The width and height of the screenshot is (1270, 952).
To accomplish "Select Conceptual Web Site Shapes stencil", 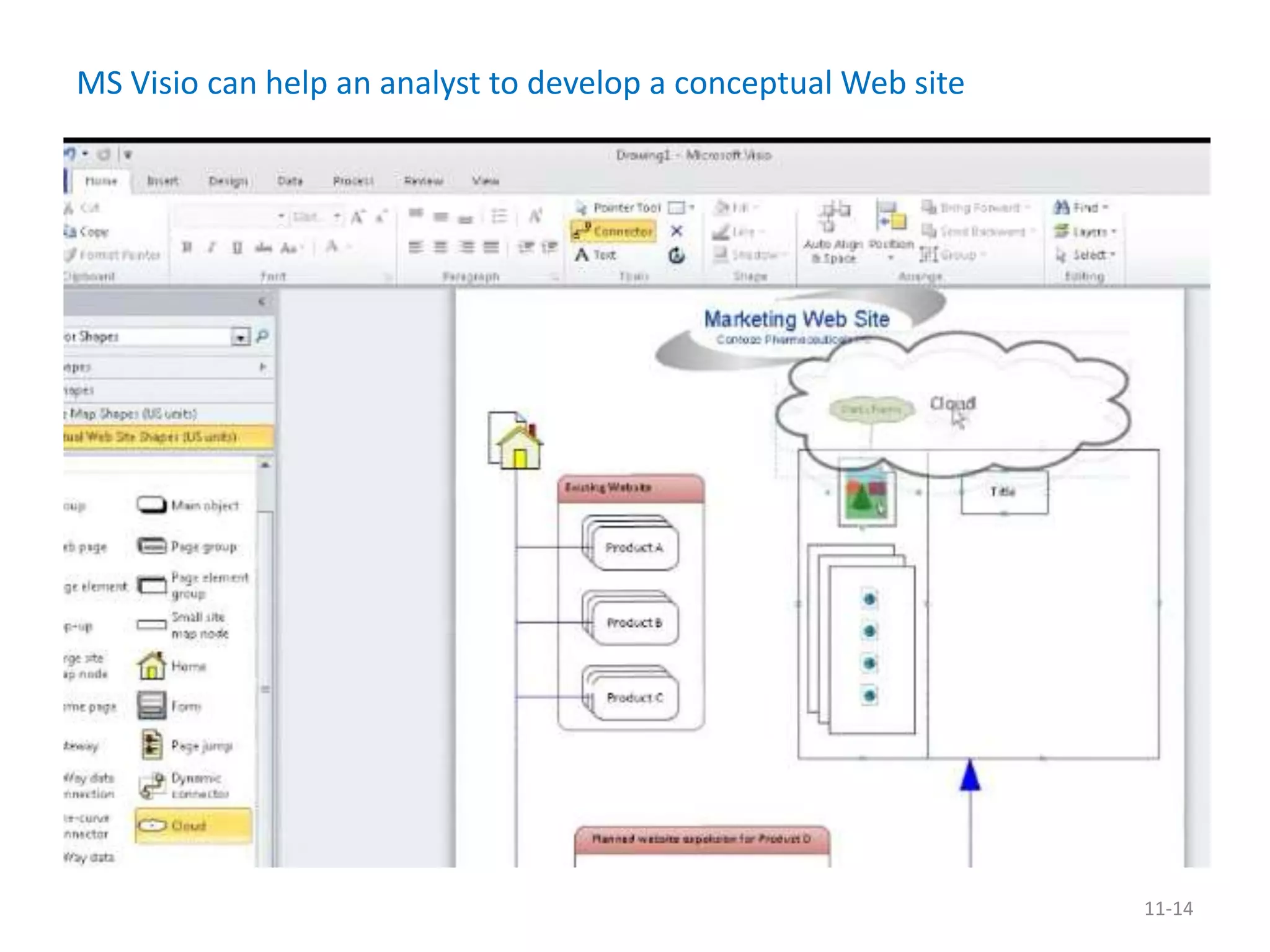I will pos(169,437).
